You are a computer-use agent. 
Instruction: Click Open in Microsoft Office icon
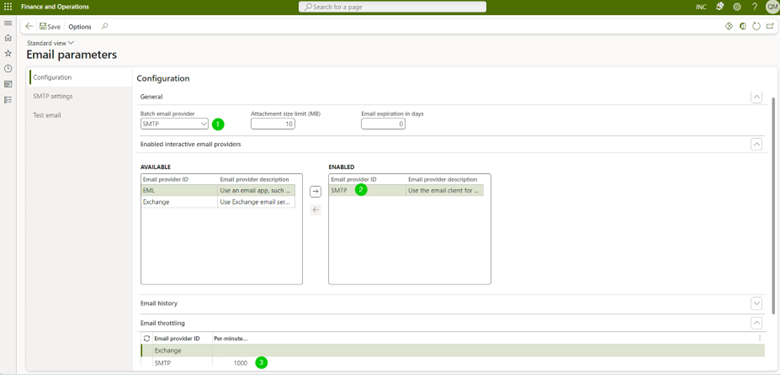tap(743, 26)
